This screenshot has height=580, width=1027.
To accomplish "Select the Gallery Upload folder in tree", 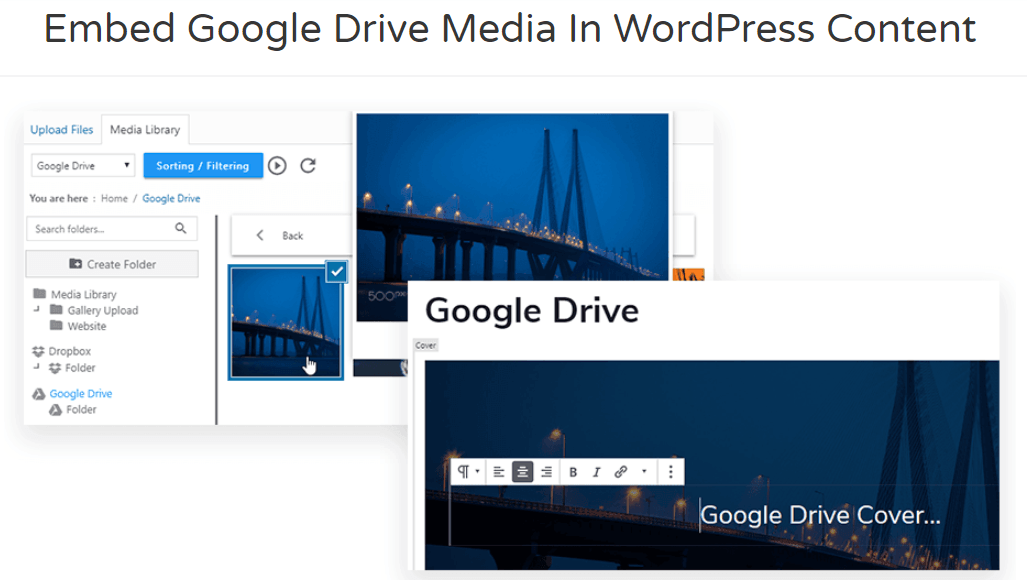I will click(x=102, y=310).
